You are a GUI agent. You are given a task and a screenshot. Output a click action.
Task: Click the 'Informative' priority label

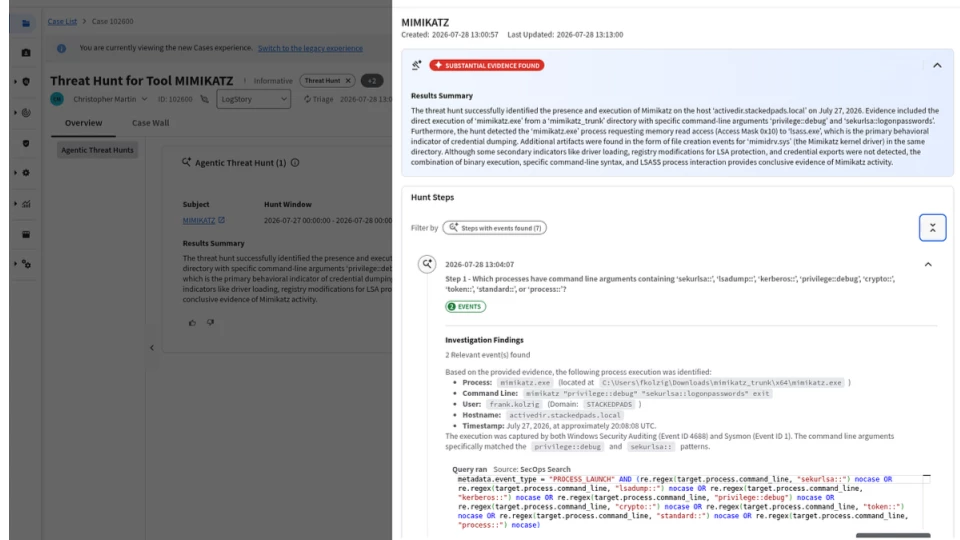pos(273,81)
